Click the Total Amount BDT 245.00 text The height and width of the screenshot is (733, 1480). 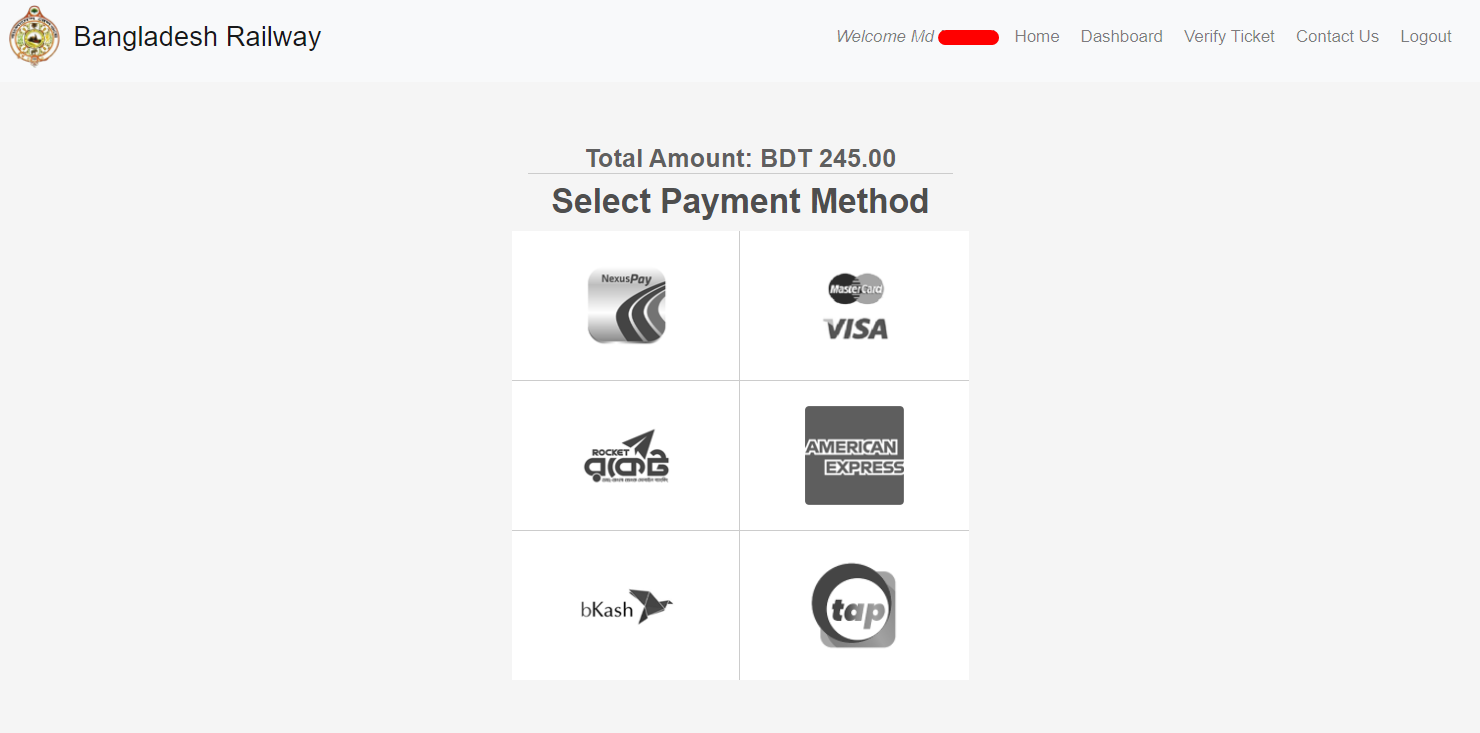[x=740, y=158]
